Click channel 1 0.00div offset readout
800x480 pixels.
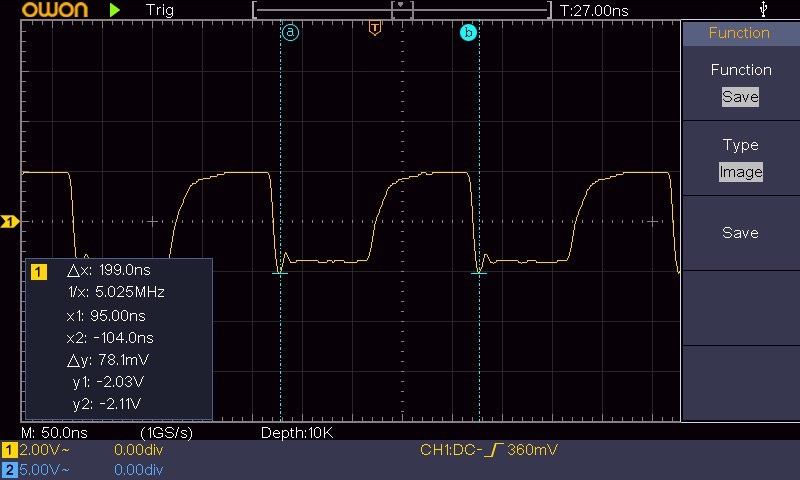pyautogui.click(x=138, y=450)
